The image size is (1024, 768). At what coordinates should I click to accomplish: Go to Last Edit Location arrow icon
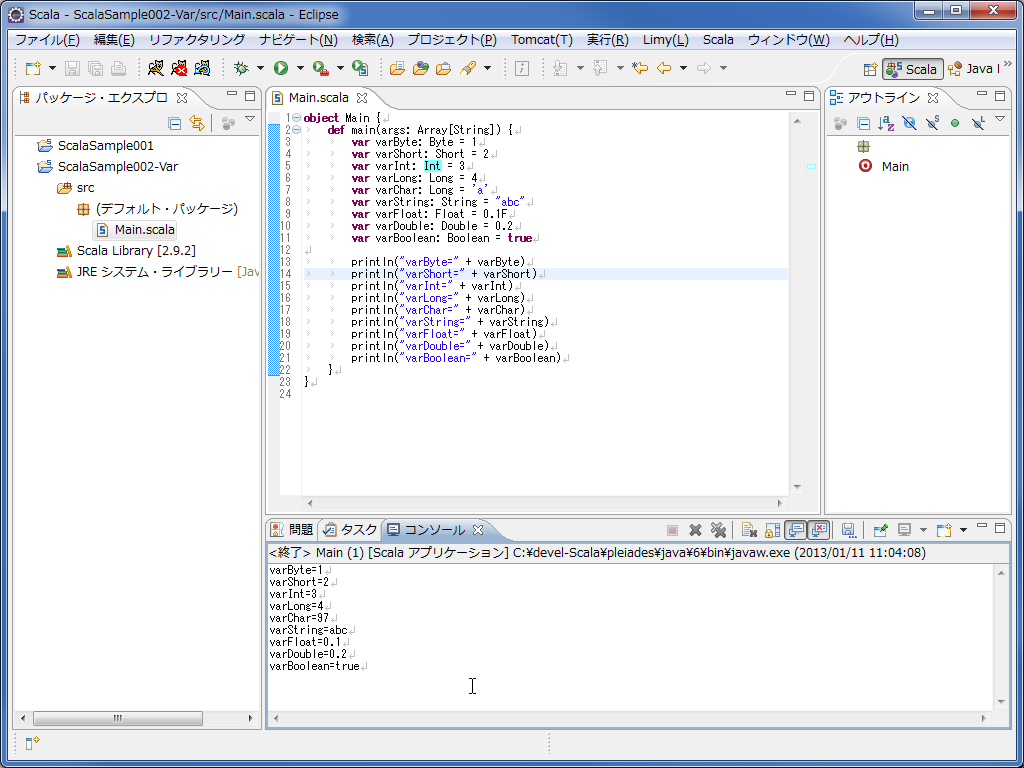pos(640,68)
